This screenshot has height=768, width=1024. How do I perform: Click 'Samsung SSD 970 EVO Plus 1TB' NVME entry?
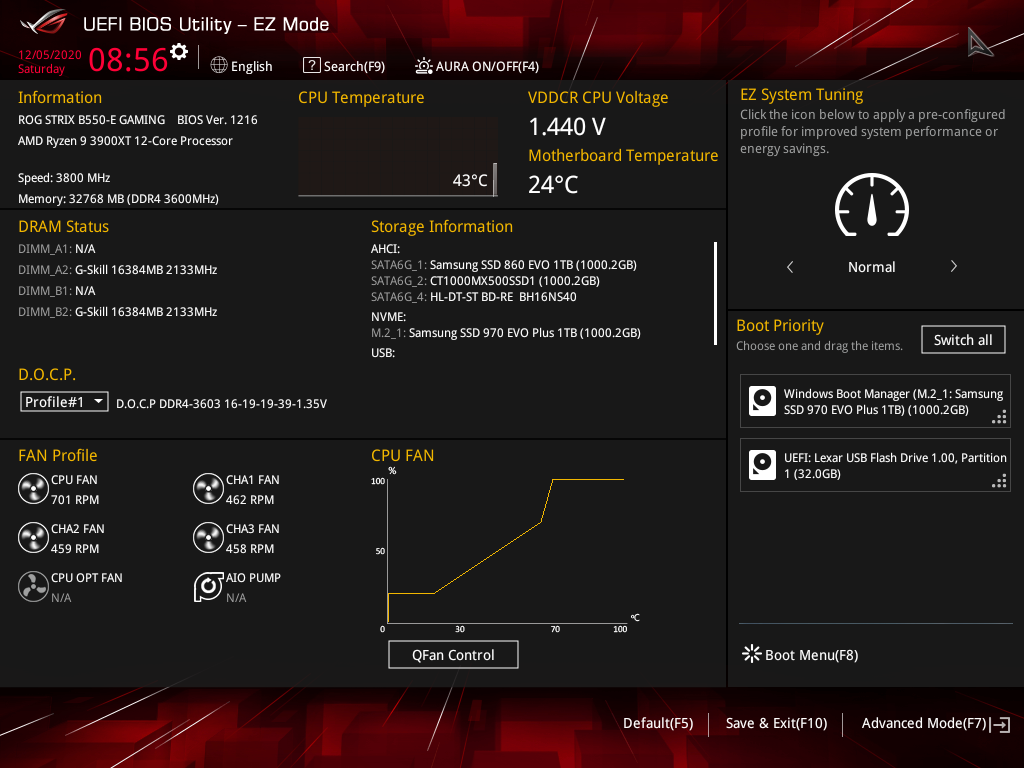tap(505, 332)
